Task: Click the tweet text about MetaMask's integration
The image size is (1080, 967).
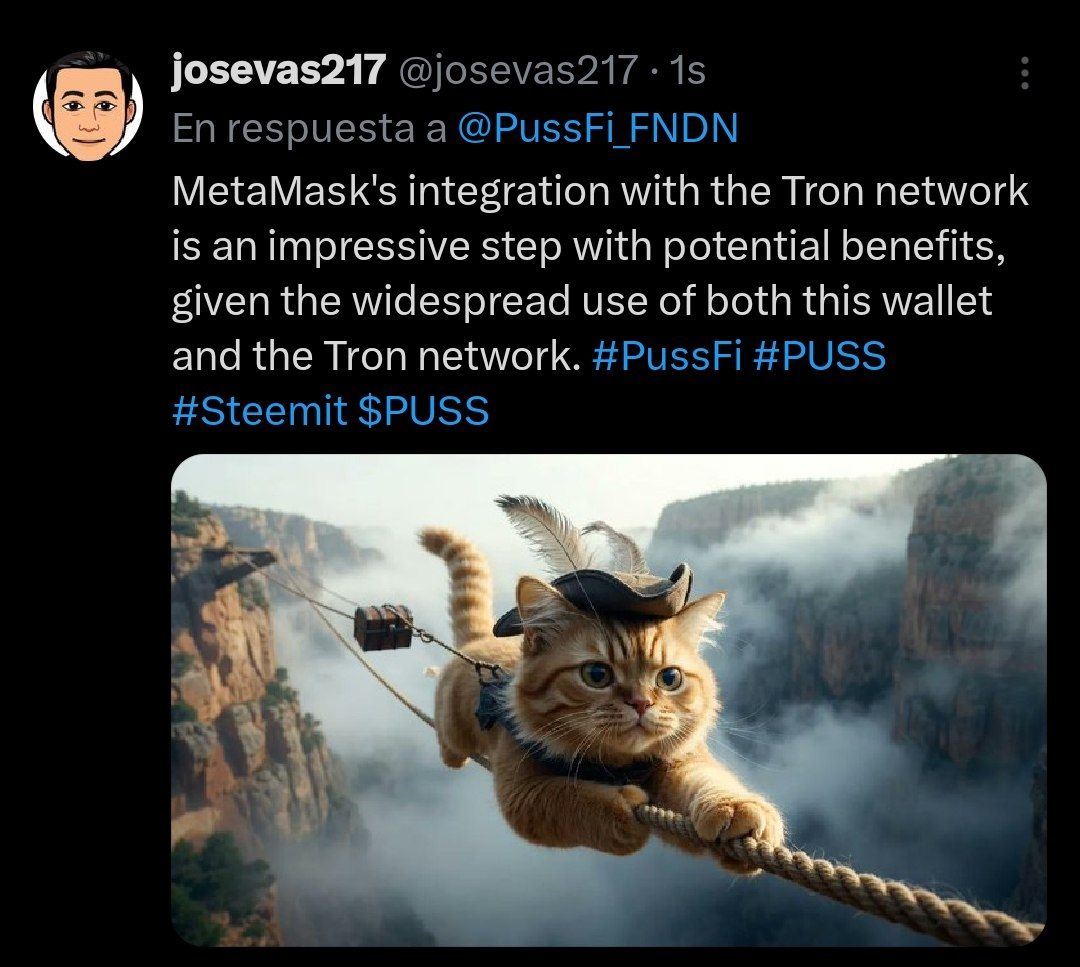Action: coord(600,300)
